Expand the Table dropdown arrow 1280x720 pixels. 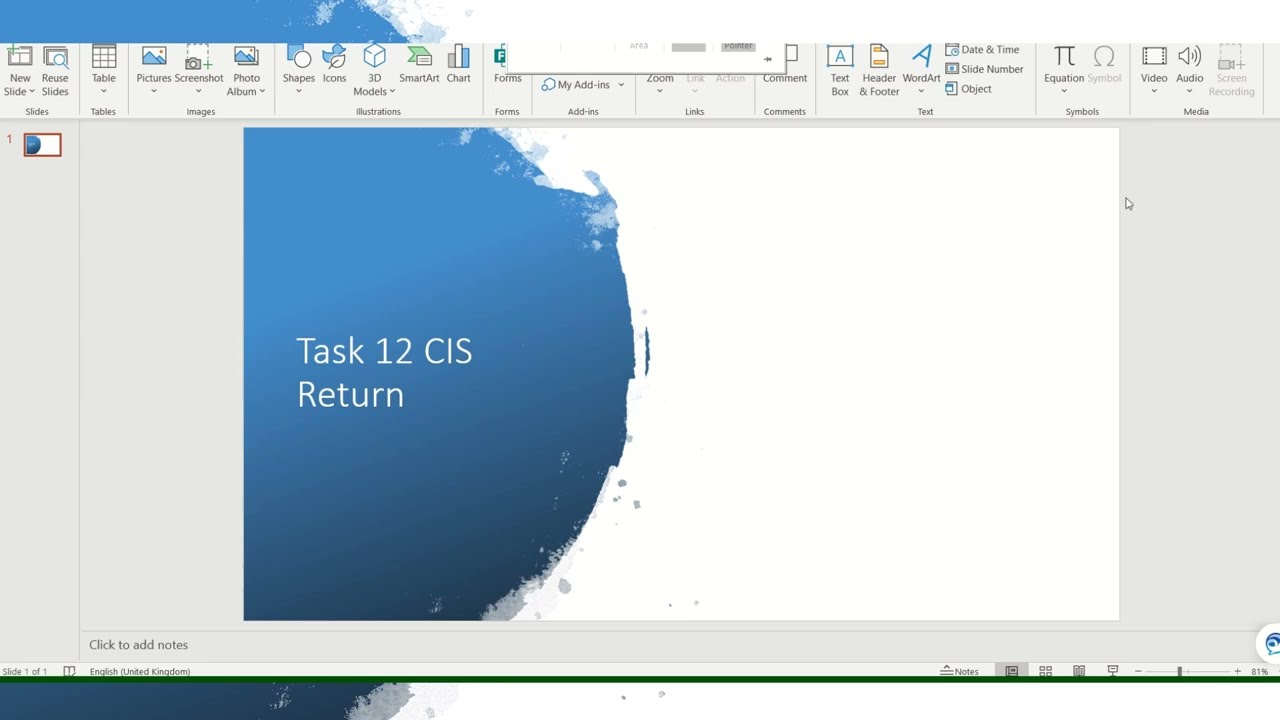[104, 92]
